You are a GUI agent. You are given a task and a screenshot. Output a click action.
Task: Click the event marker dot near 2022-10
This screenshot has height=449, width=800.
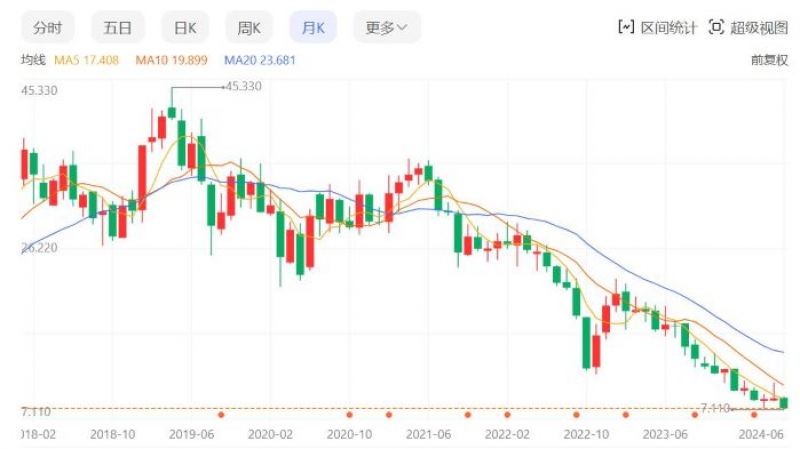tap(576, 414)
